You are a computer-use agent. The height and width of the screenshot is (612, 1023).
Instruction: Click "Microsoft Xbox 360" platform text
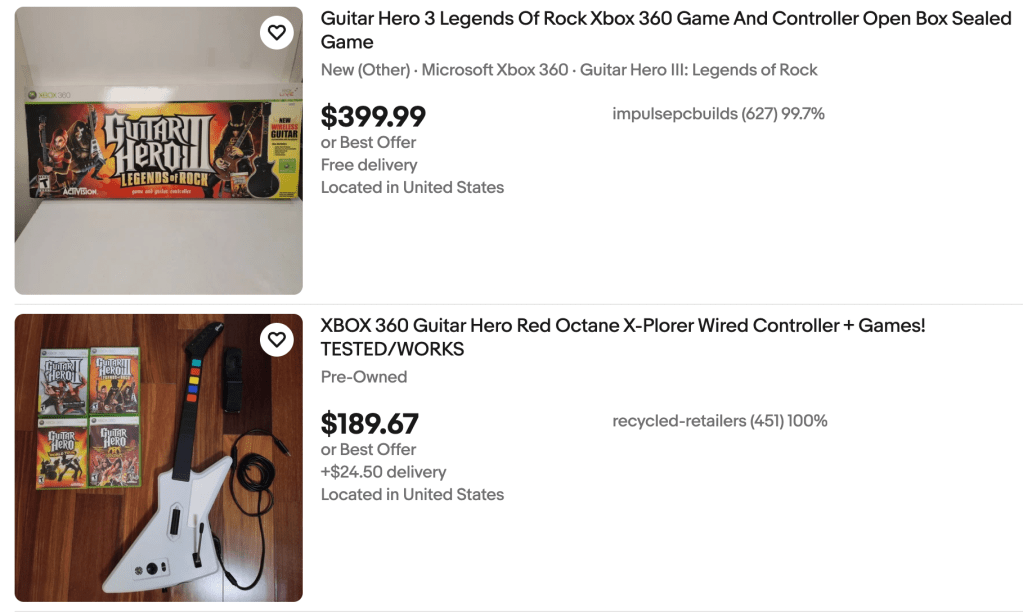pos(495,70)
